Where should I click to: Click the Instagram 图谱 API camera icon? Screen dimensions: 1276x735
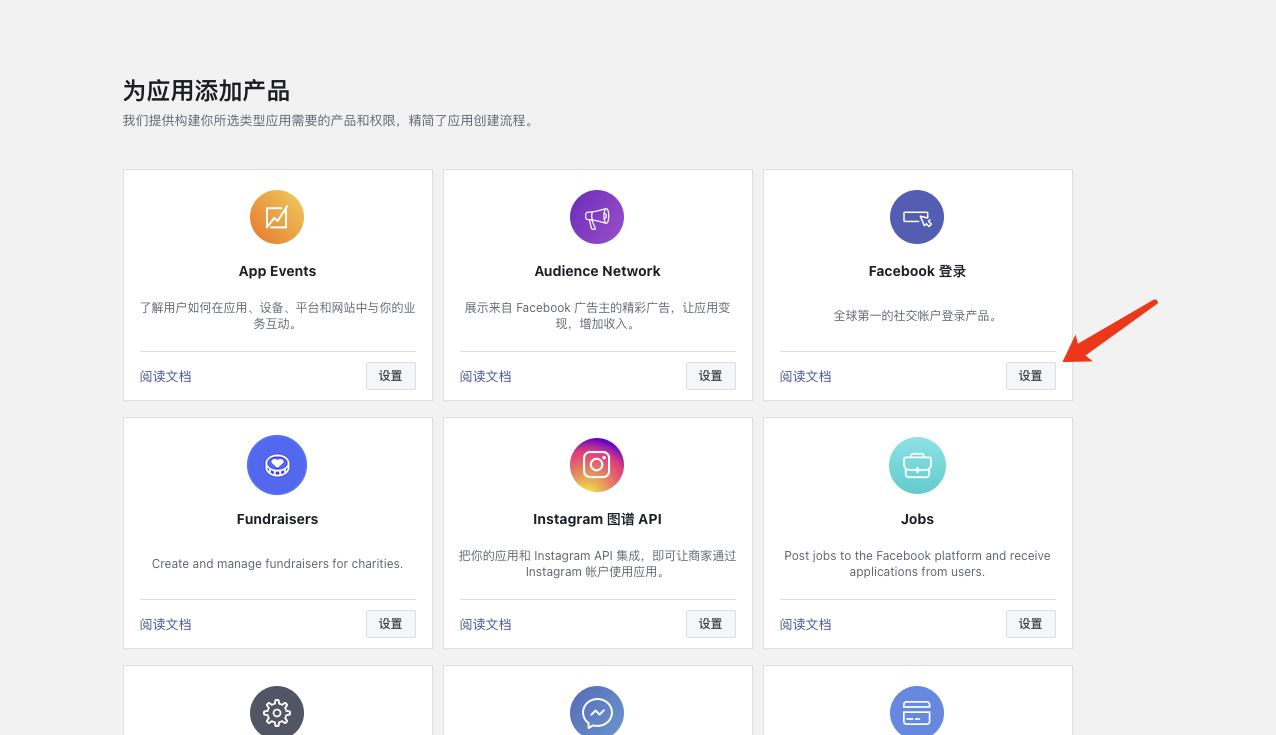[x=597, y=465]
